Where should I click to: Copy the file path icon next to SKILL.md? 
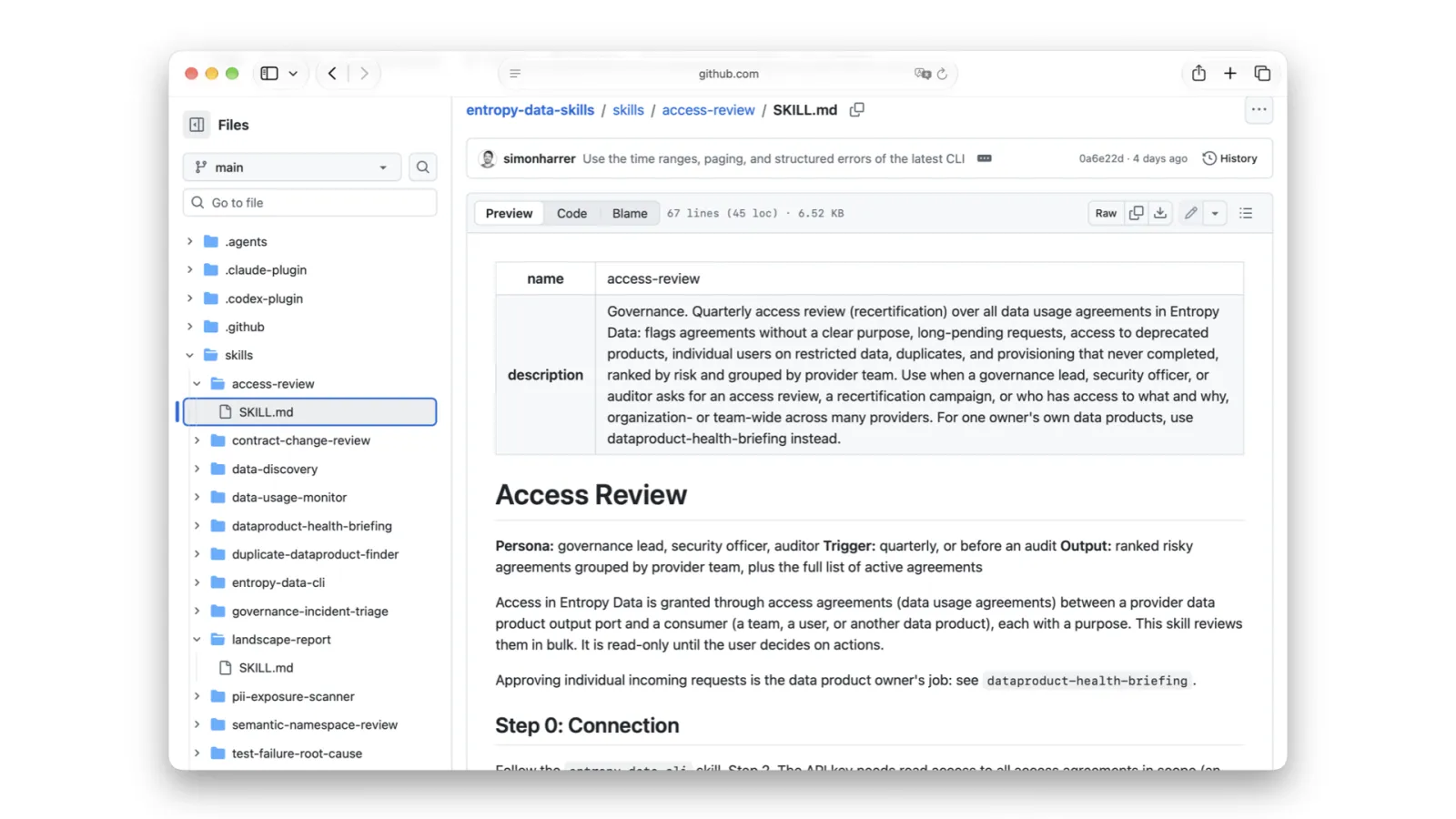856,110
